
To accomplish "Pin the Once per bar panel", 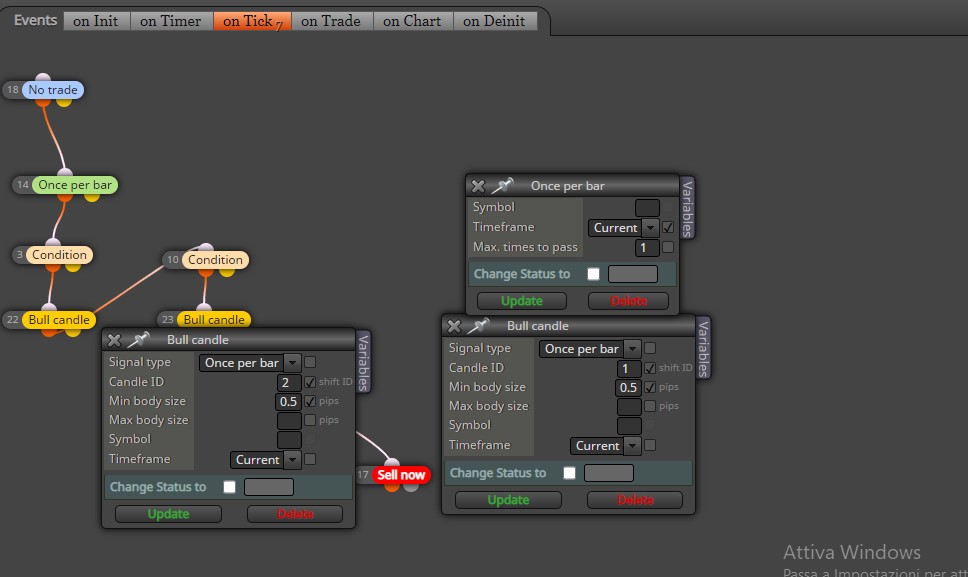I will (x=502, y=185).
